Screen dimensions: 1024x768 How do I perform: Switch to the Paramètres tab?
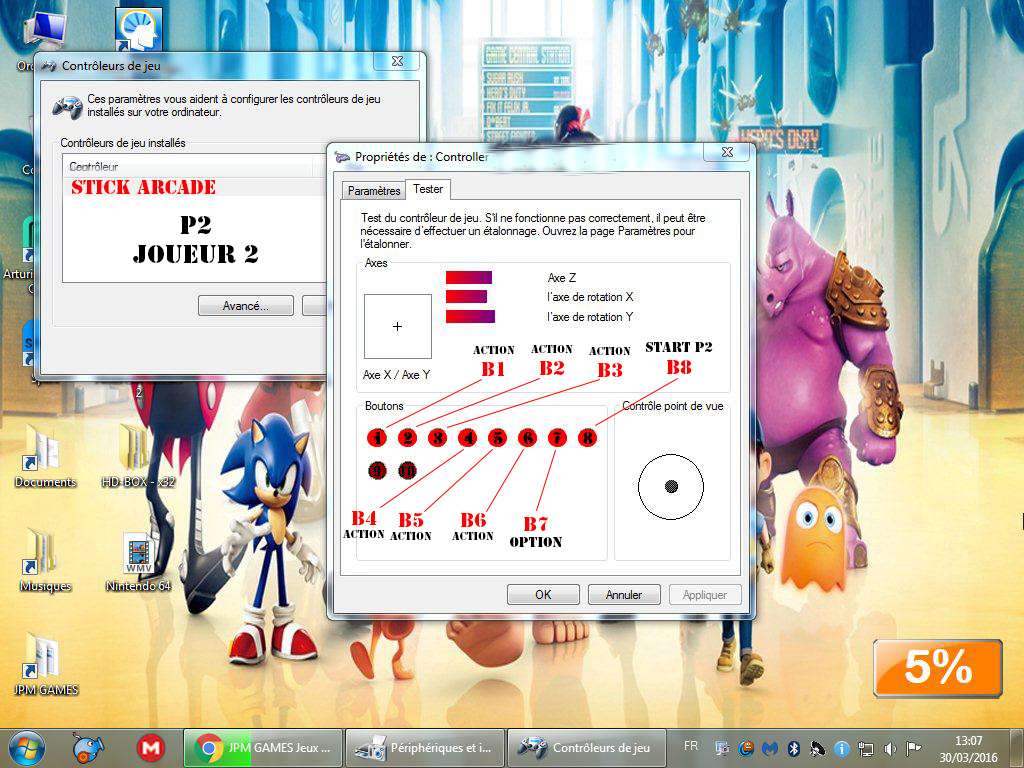tap(374, 191)
